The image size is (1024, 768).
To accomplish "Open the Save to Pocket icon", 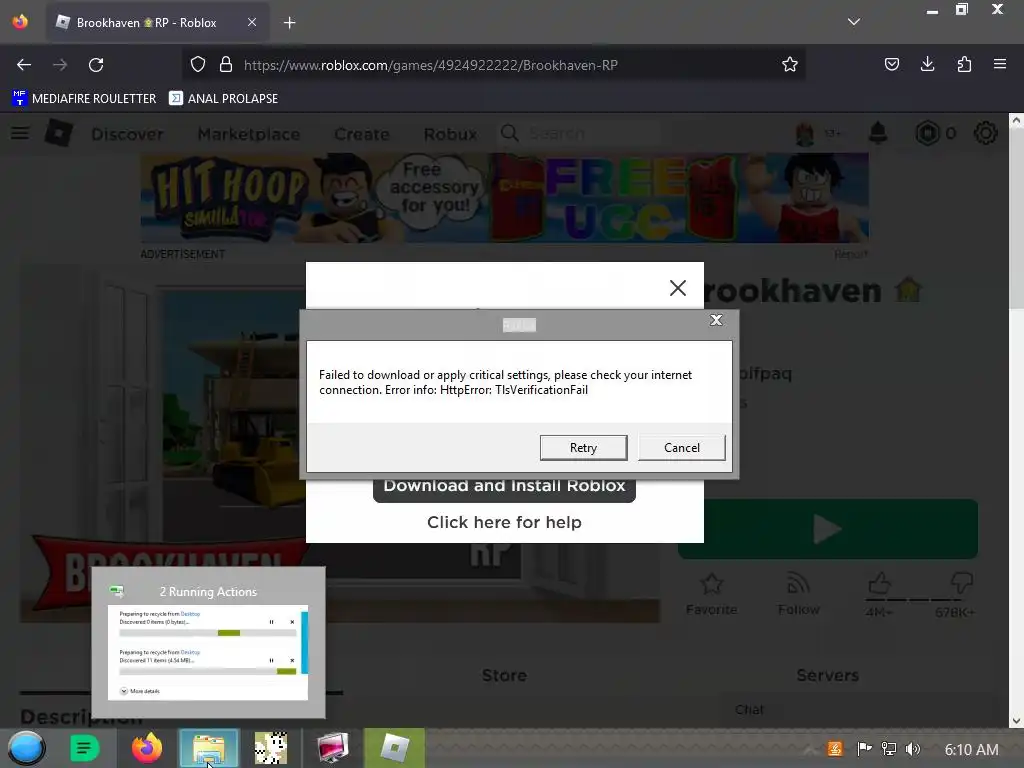I will pos(891,64).
